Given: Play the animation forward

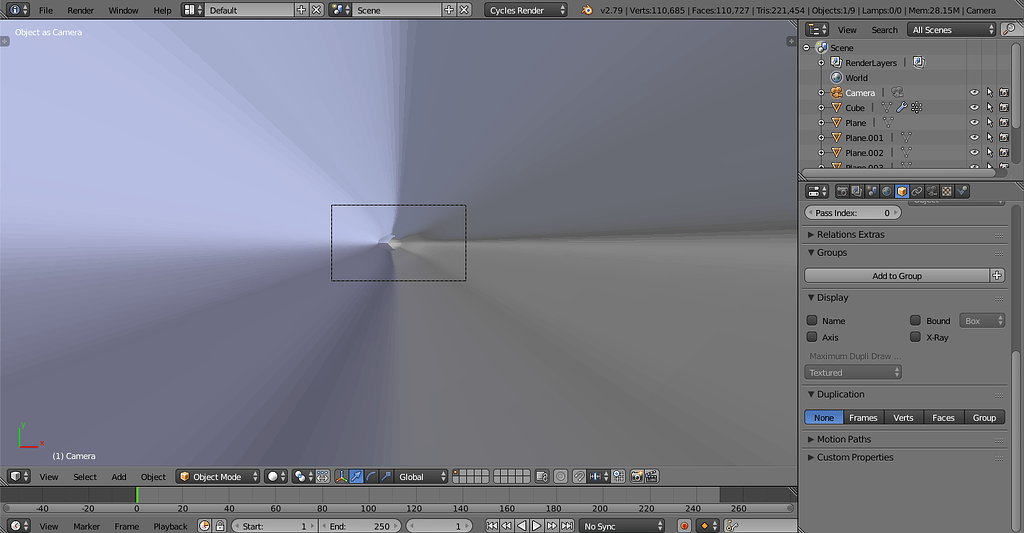Looking at the screenshot, I should point(536,526).
